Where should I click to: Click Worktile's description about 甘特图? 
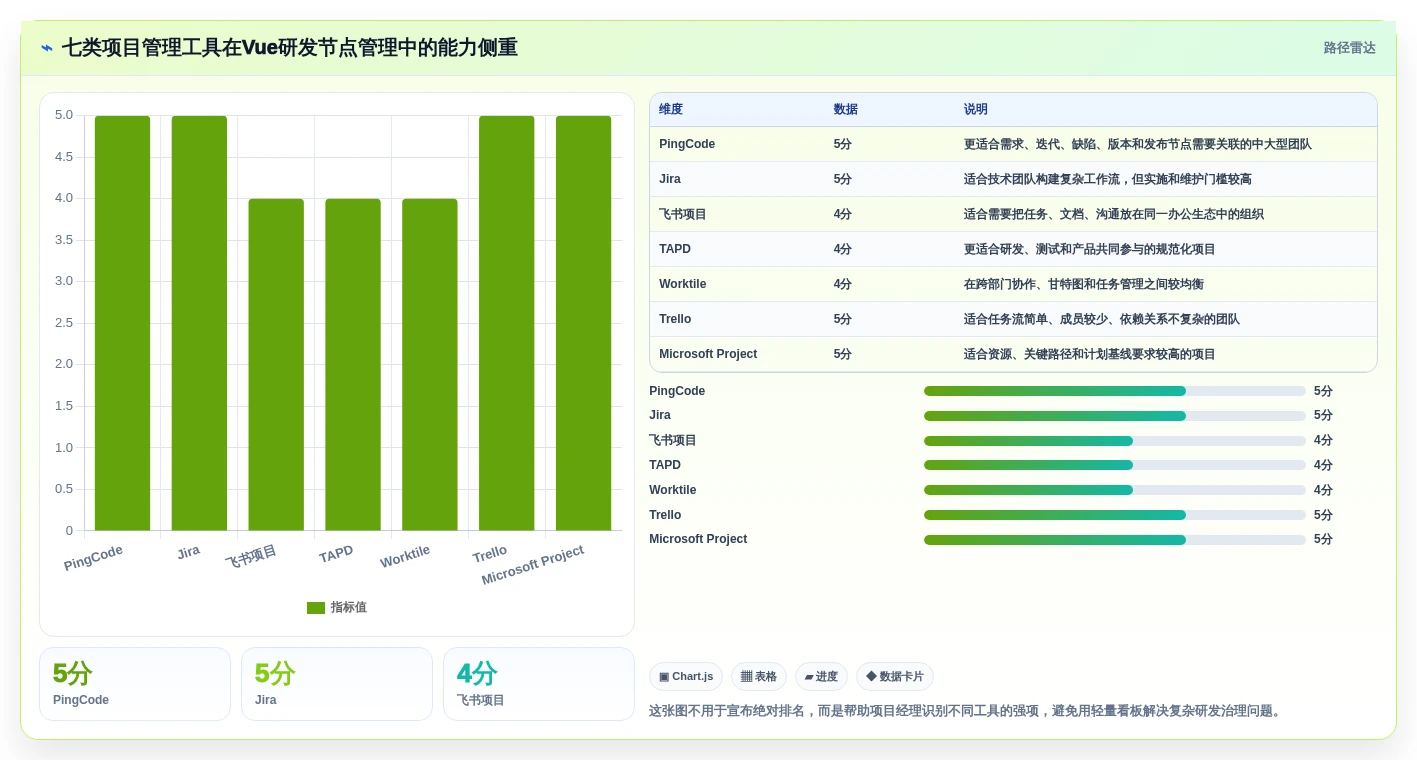(x=1084, y=284)
